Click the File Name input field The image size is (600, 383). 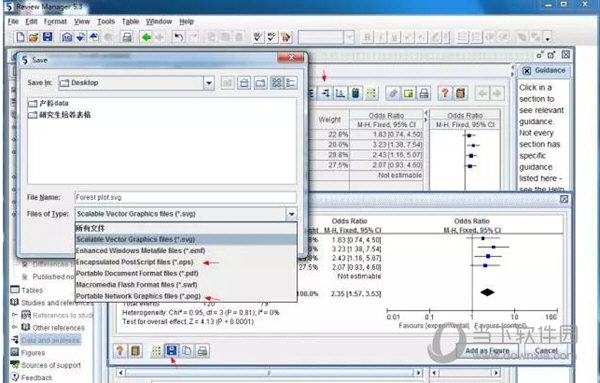pyautogui.click(x=186, y=197)
